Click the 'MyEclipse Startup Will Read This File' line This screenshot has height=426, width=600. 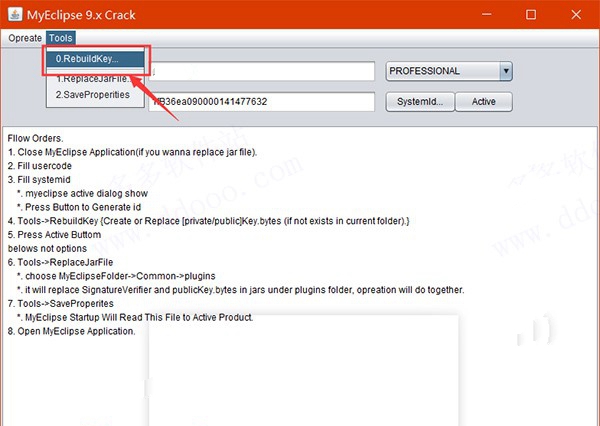(135, 317)
